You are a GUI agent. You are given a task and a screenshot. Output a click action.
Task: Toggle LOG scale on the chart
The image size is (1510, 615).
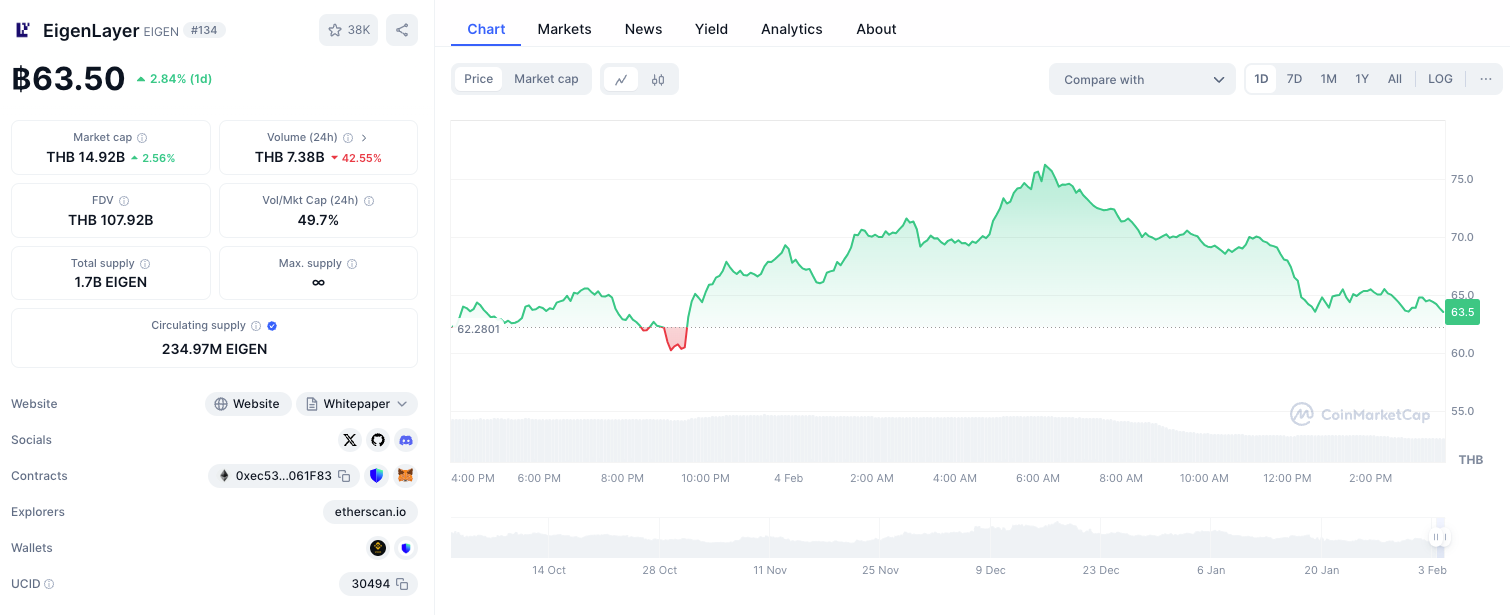coord(1440,79)
